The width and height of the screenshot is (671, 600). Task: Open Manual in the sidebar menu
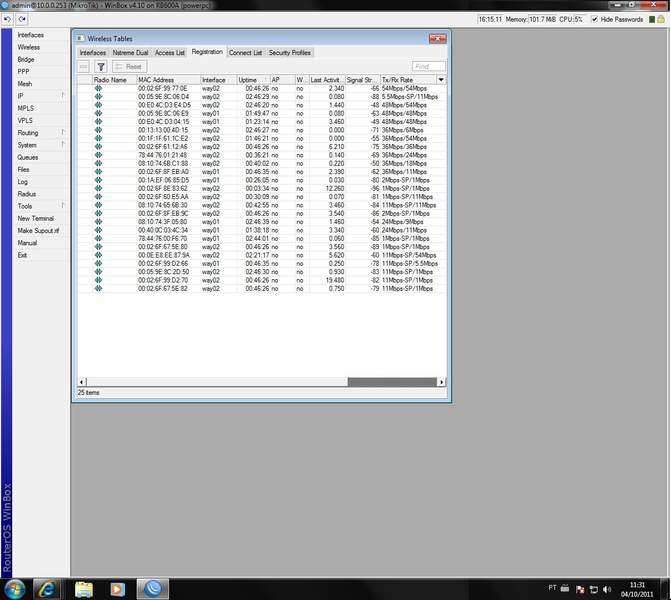[x=27, y=243]
